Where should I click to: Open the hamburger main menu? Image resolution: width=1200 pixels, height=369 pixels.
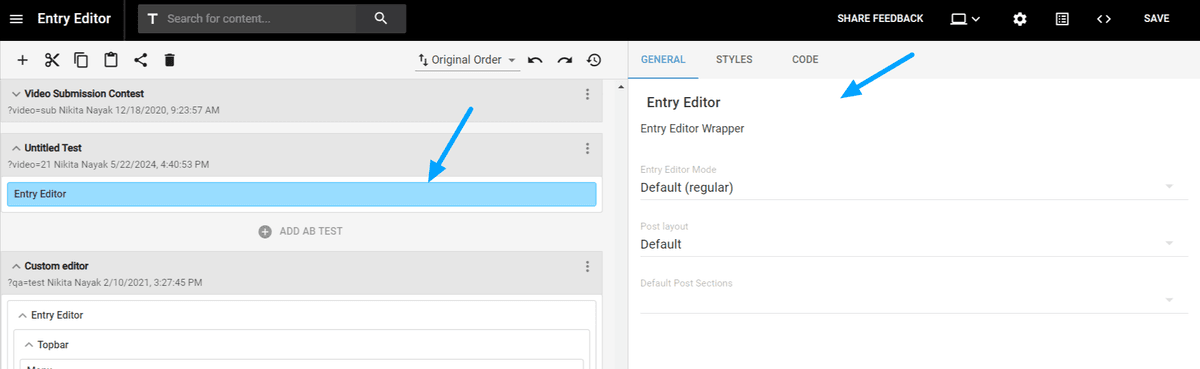click(16, 19)
